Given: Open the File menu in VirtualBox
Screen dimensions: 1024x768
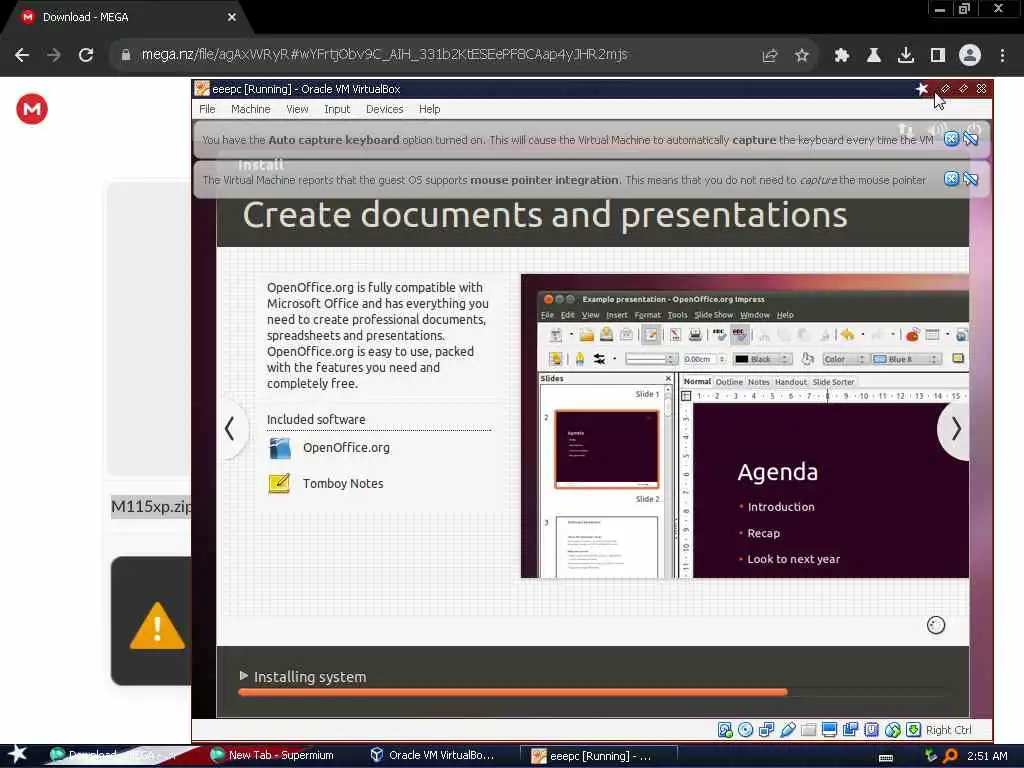Looking at the screenshot, I should (x=207, y=109).
